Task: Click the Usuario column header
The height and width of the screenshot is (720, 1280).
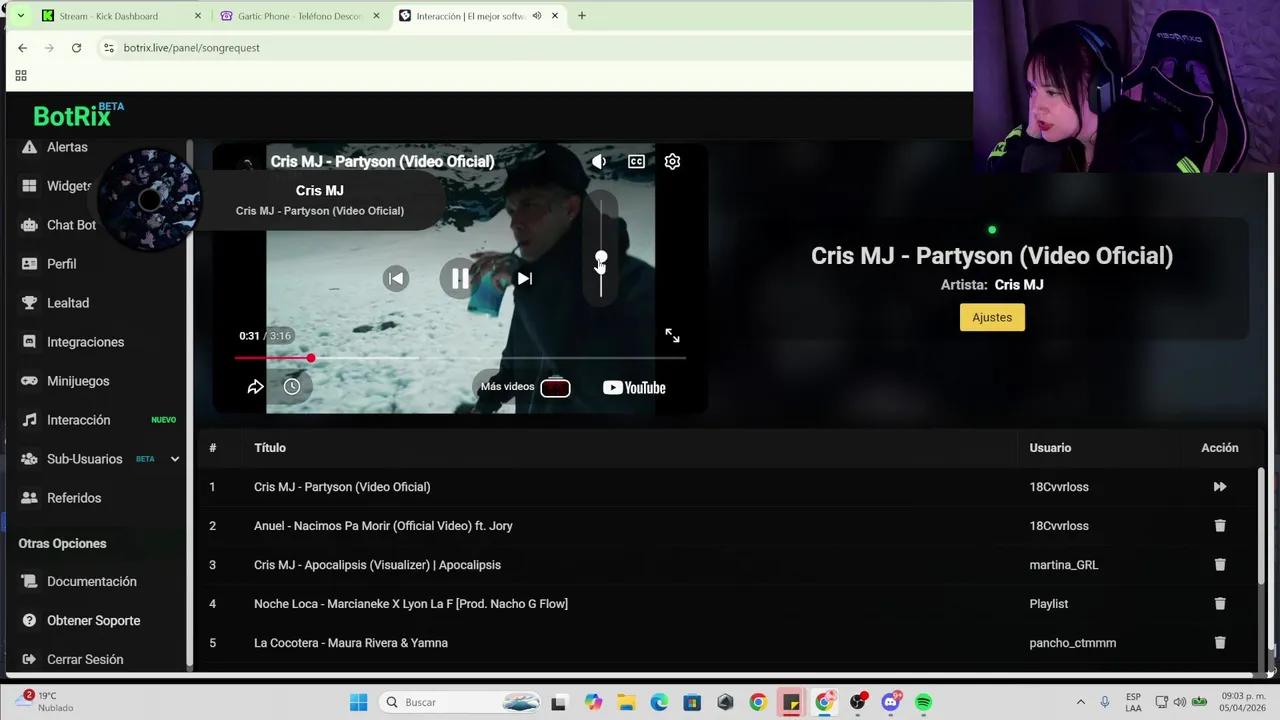Action: pyautogui.click(x=1050, y=448)
